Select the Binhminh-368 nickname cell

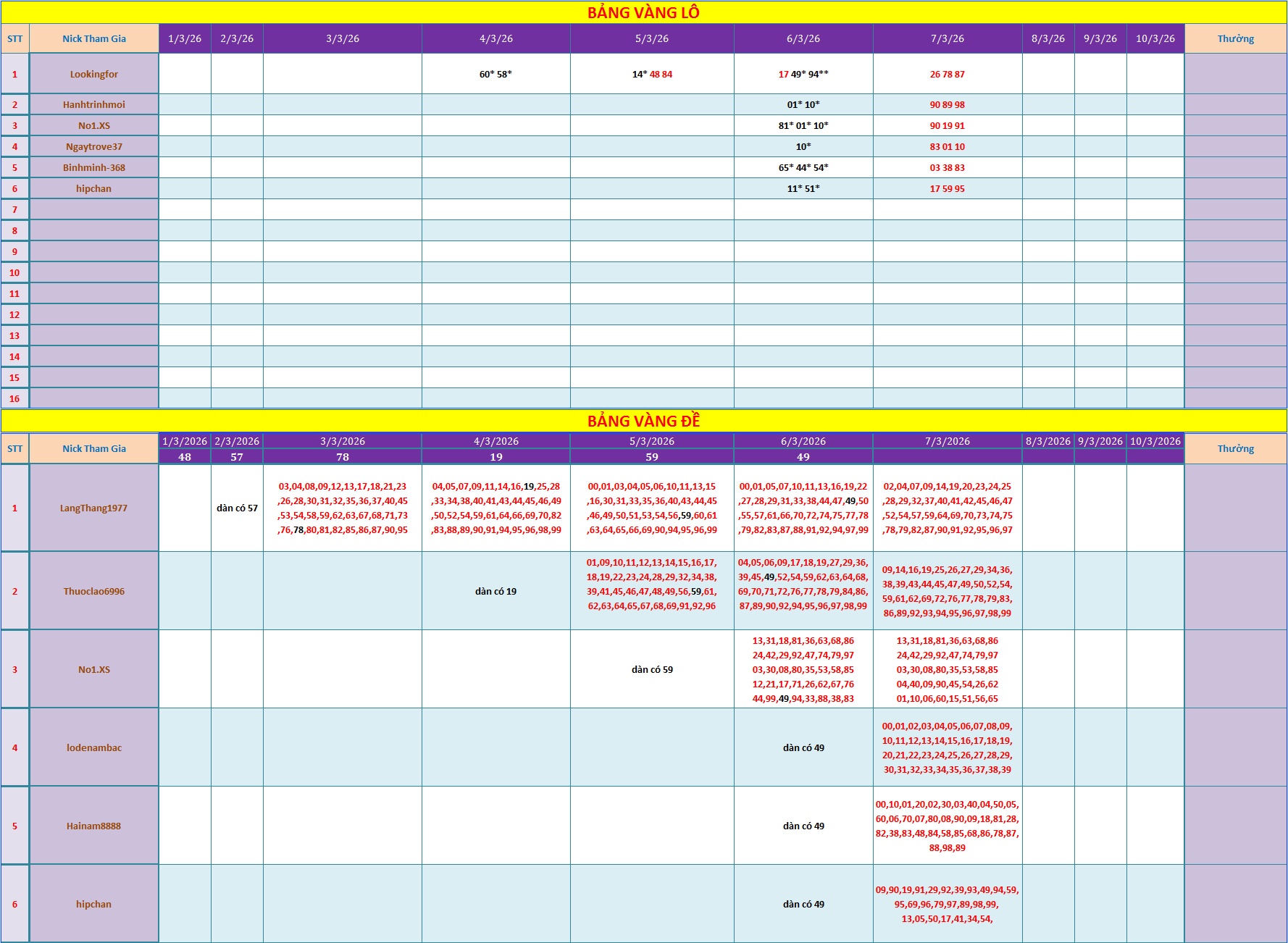tap(94, 167)
